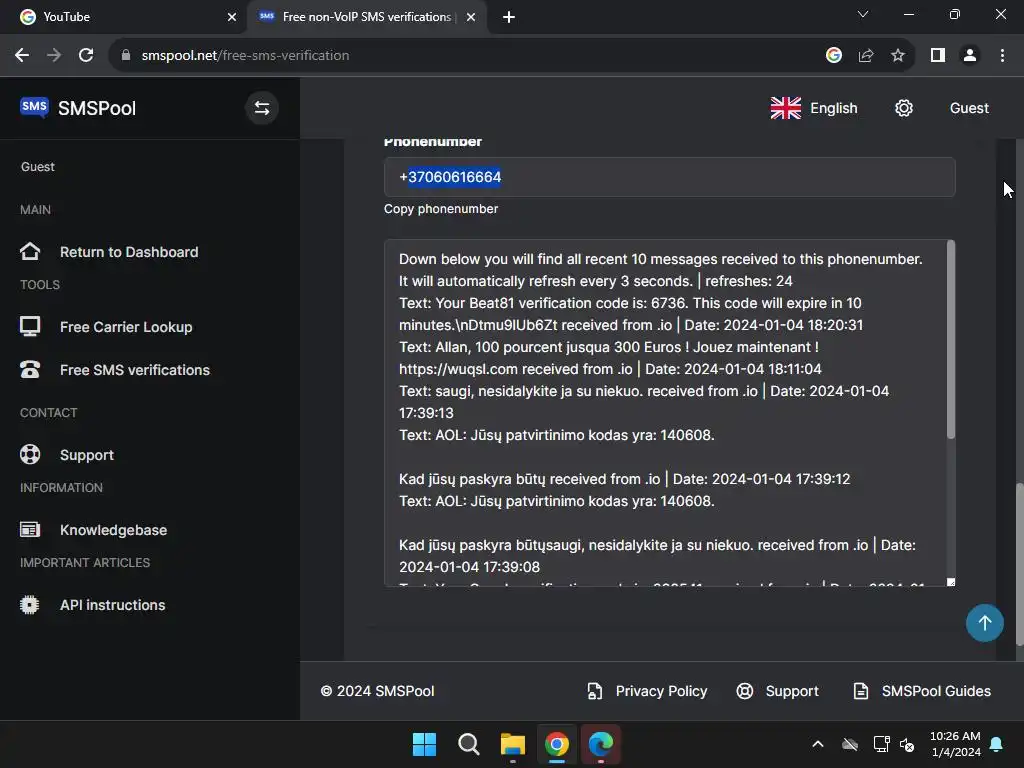1024x768 pixels.
Task: Open the Knowledgebase link
Action: pyautogui.click(x=114, y=530)
